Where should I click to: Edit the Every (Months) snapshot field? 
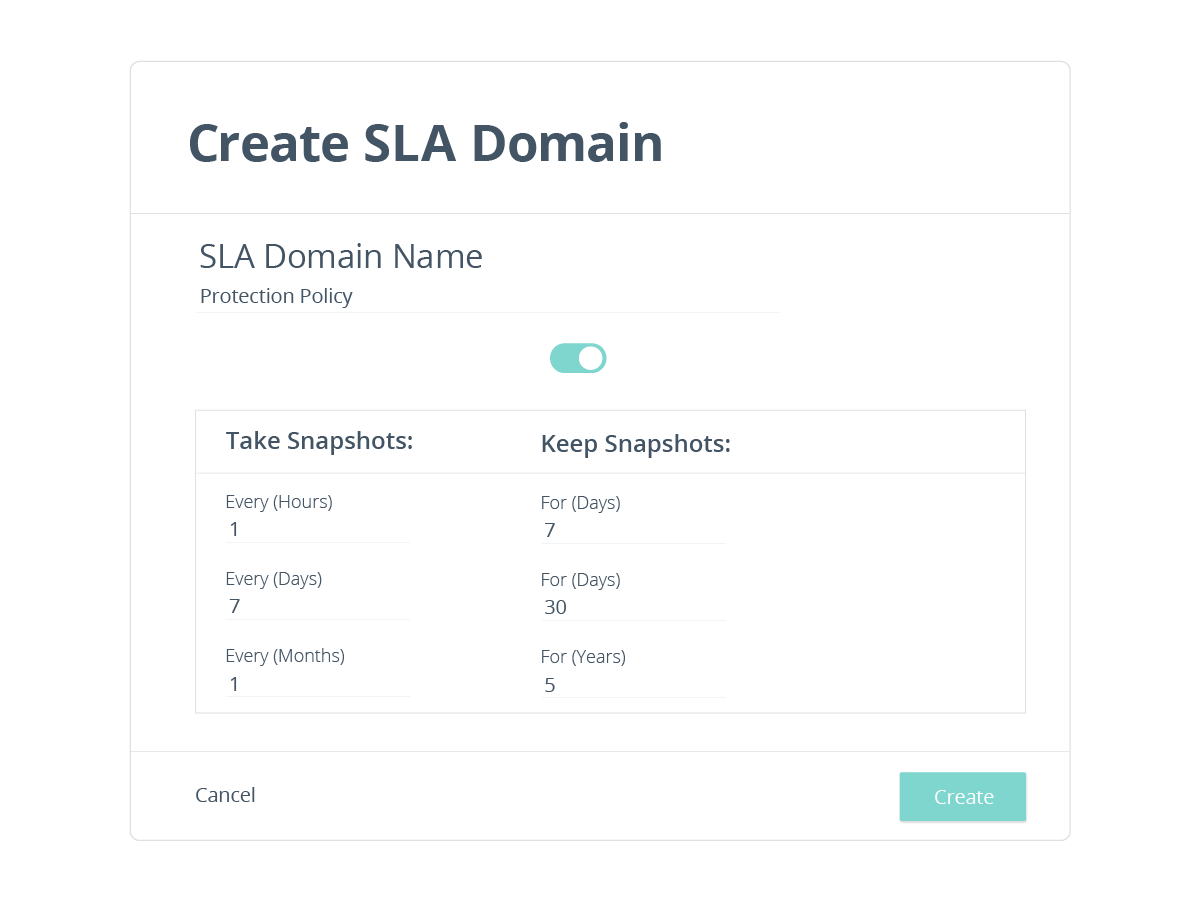(x=318, y=684)
